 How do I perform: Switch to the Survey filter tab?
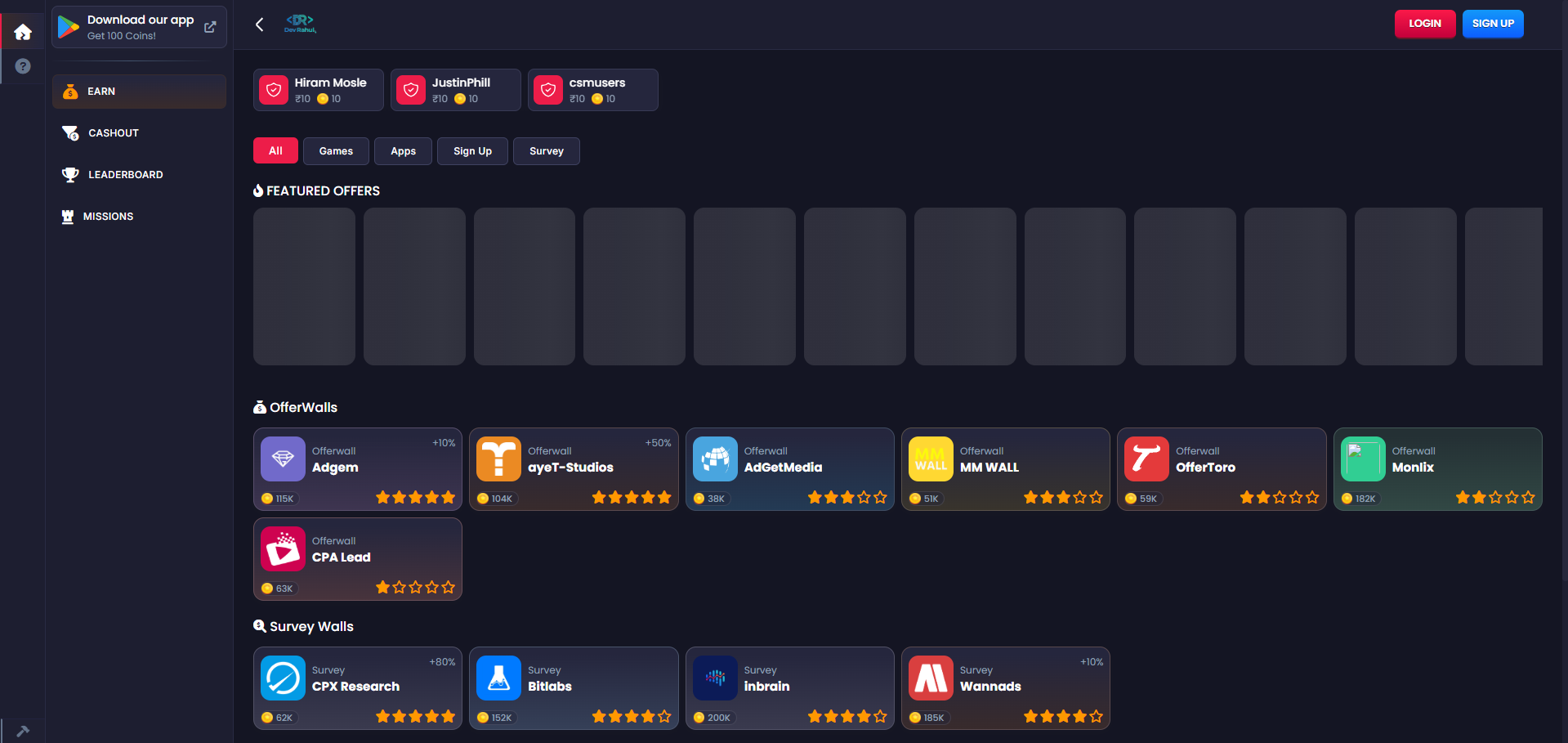[546, 151]
